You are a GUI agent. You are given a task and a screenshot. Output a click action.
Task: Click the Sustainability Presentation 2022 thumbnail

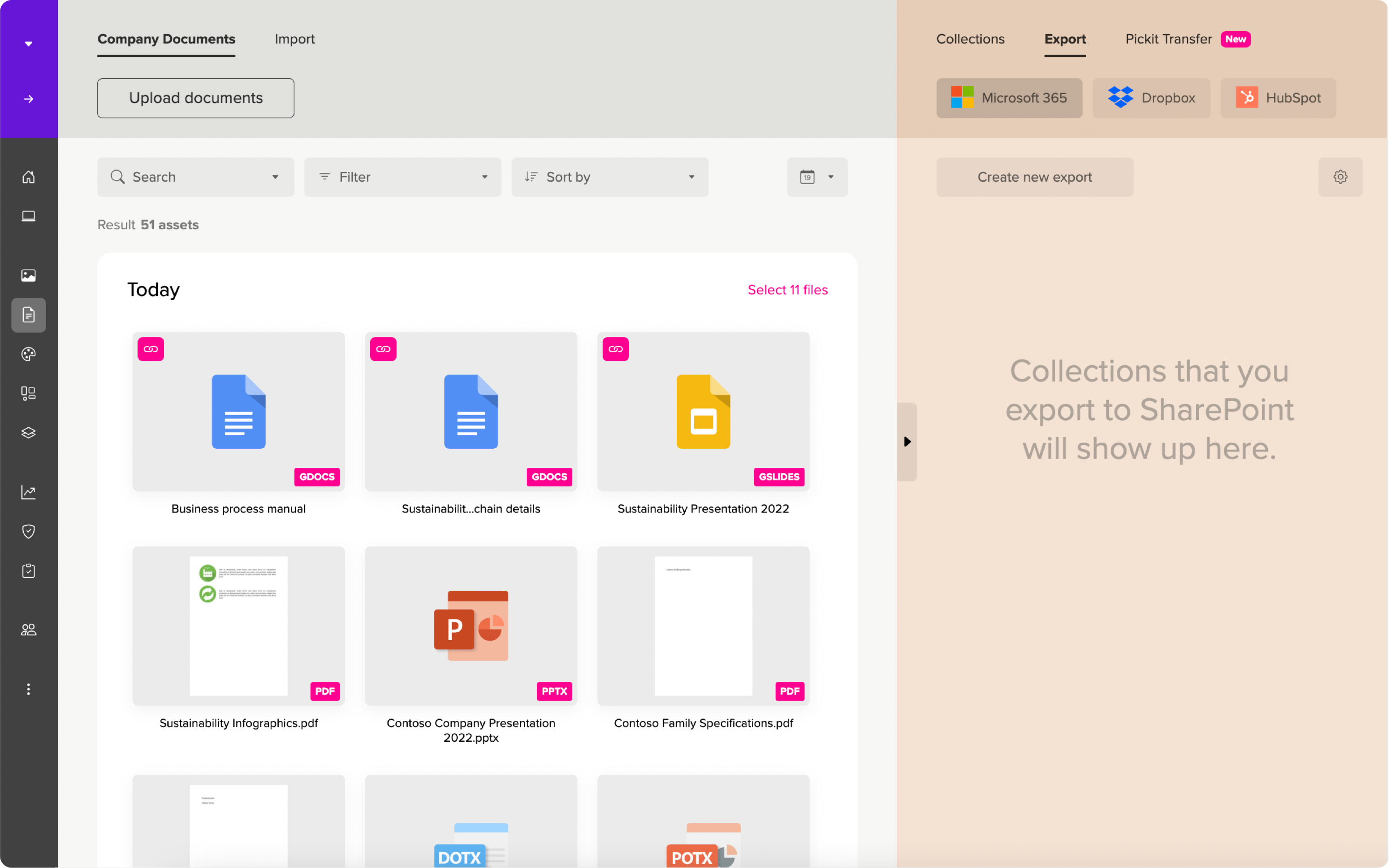[x=703, y=411]
